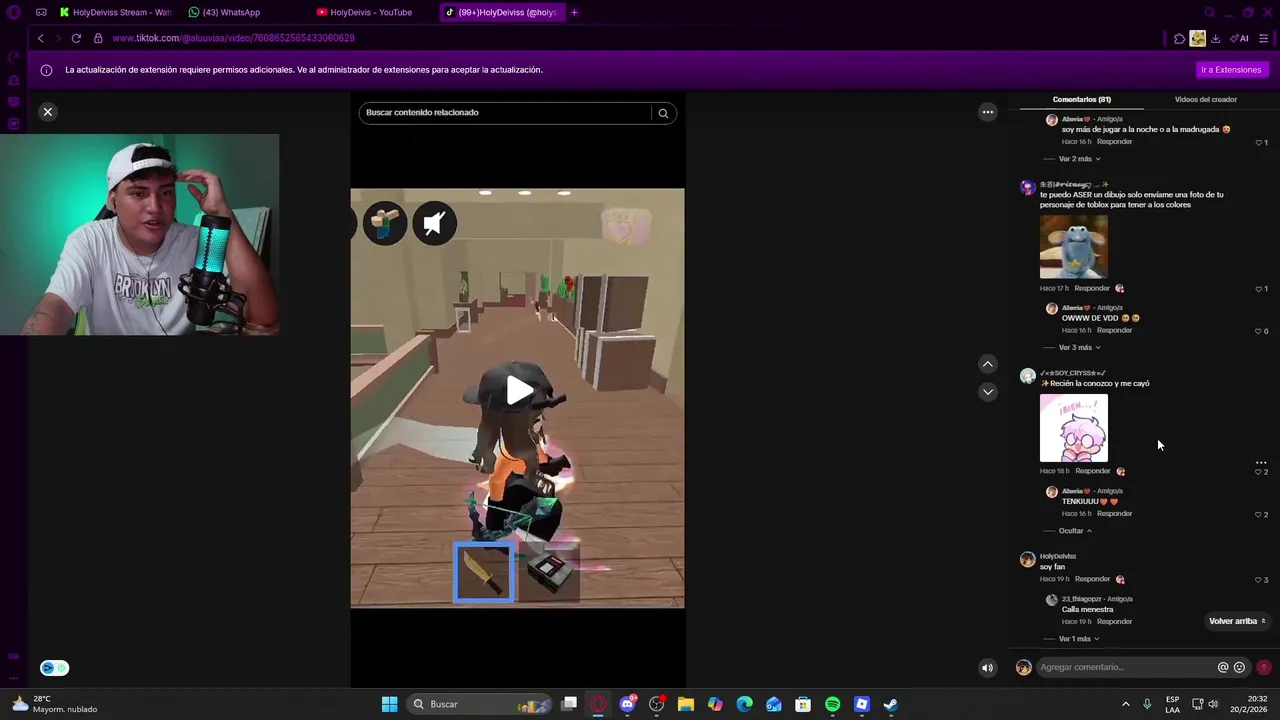Click Ir a Extensiones button
This screenshot has width=1280, height=720.
click(1231, 70)
